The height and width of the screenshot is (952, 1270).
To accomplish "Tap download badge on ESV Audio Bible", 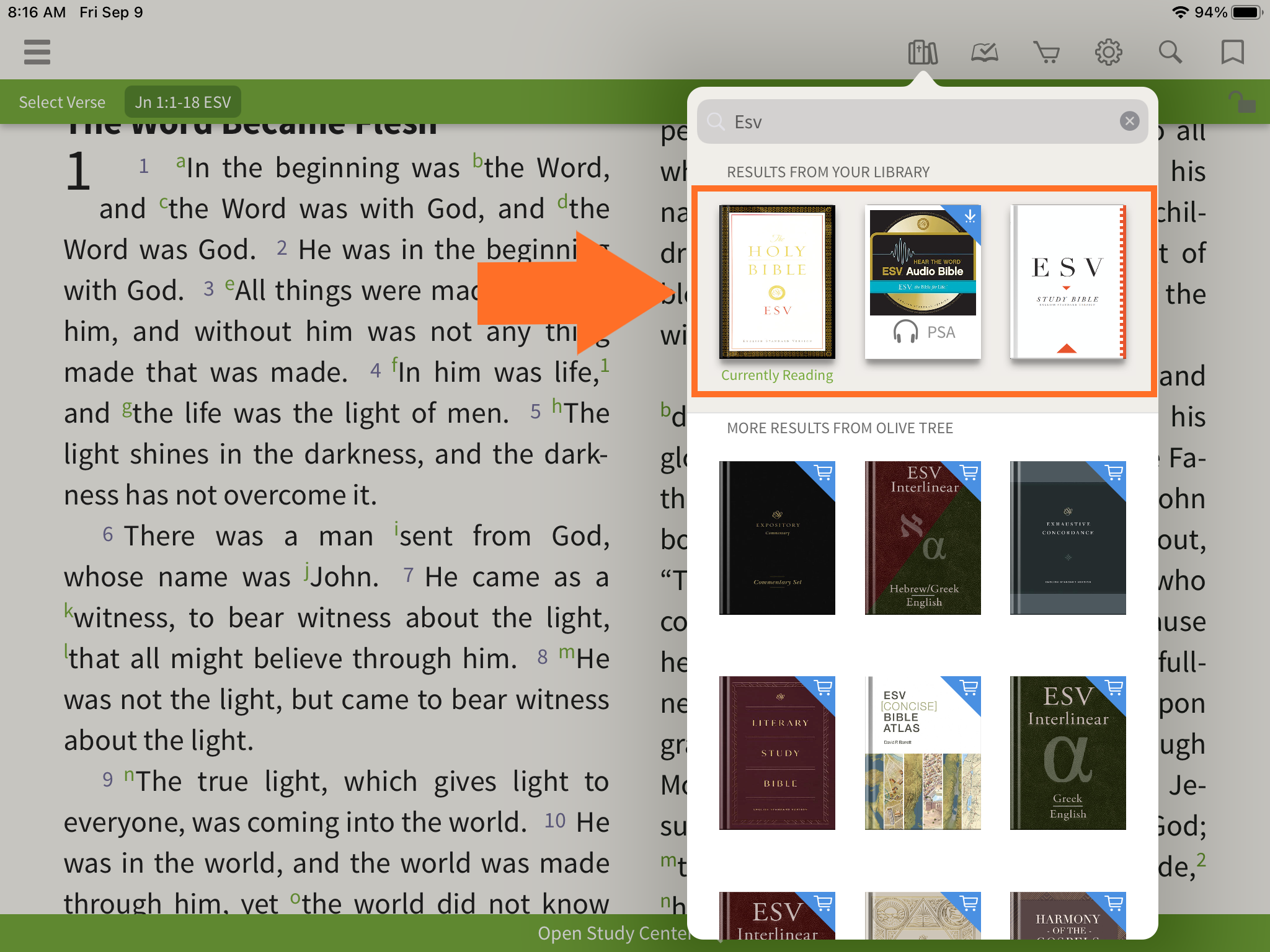I will [970, 216].
